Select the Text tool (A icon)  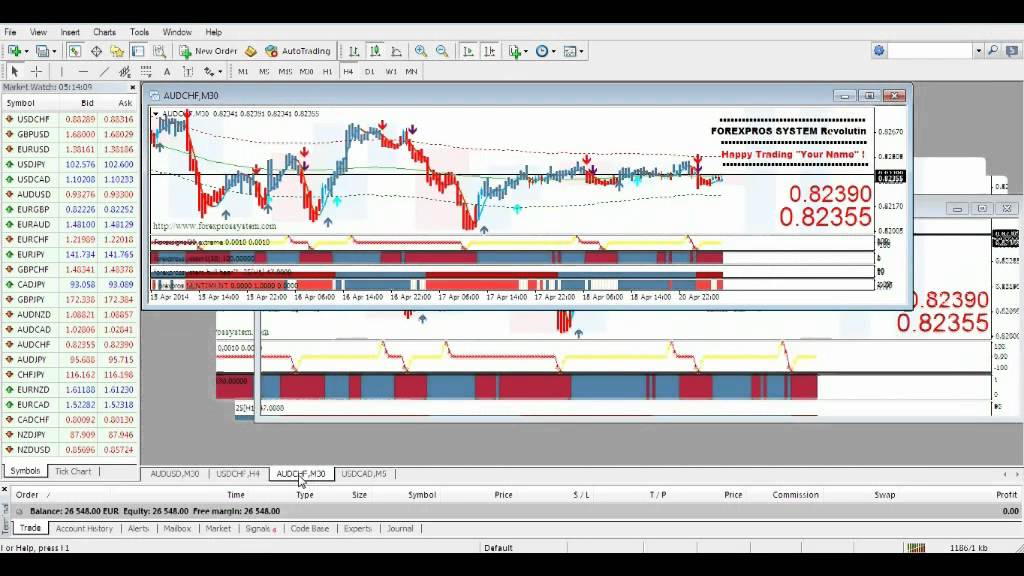click(167, 71)
